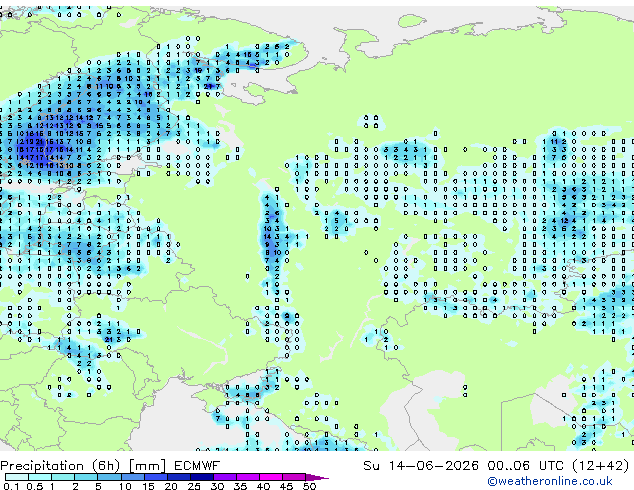
Task: Click the '(12+42)' model run label
Action: tap(601, 466)
